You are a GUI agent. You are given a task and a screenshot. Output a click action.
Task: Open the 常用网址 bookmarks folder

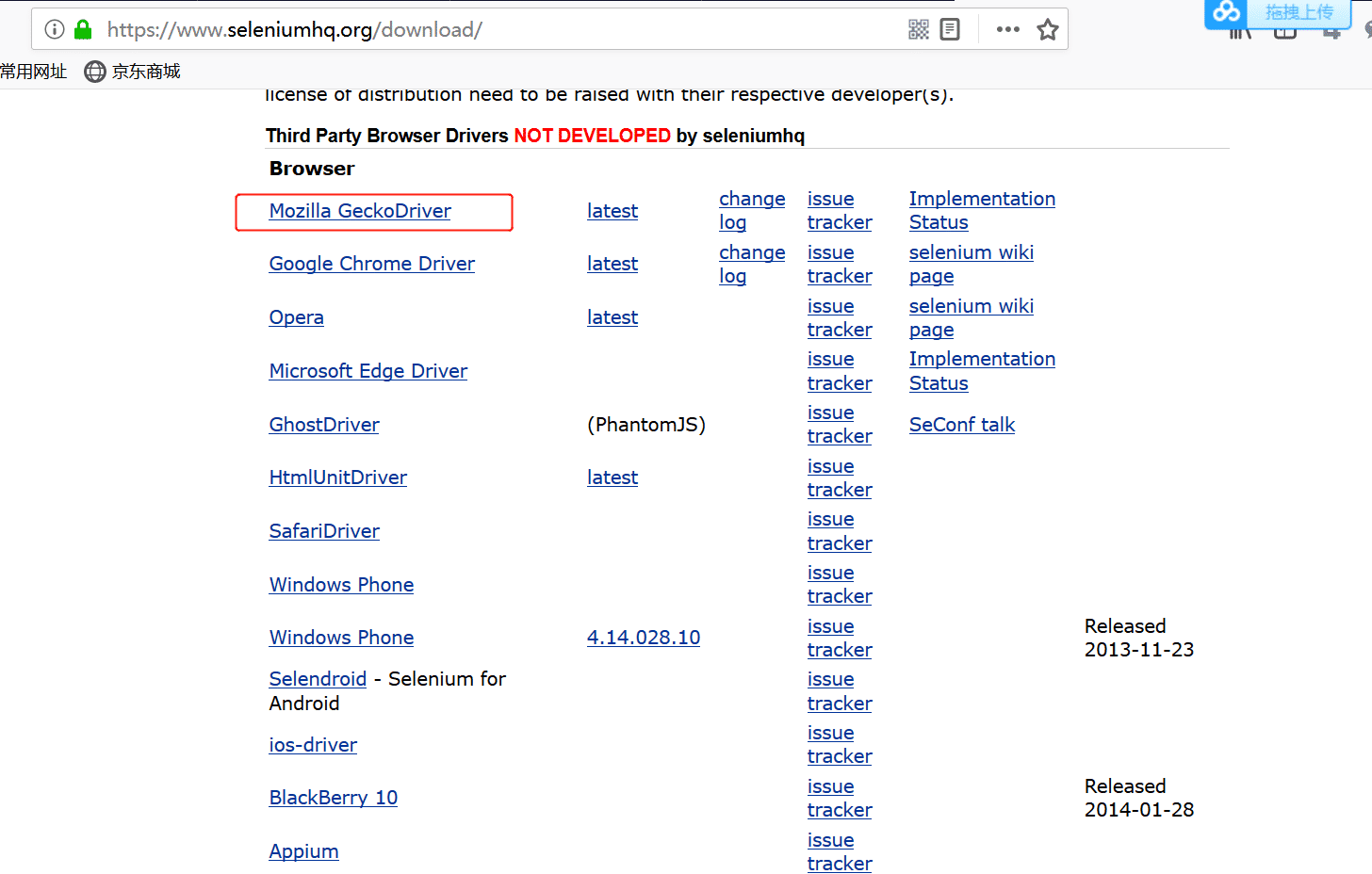34,72
